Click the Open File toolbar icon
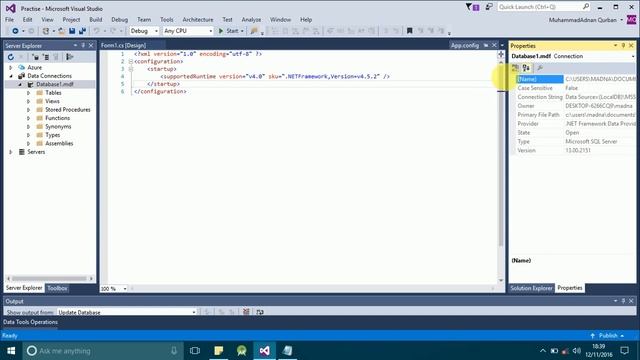This screenshot has height=360, width=640. point(62,31)
